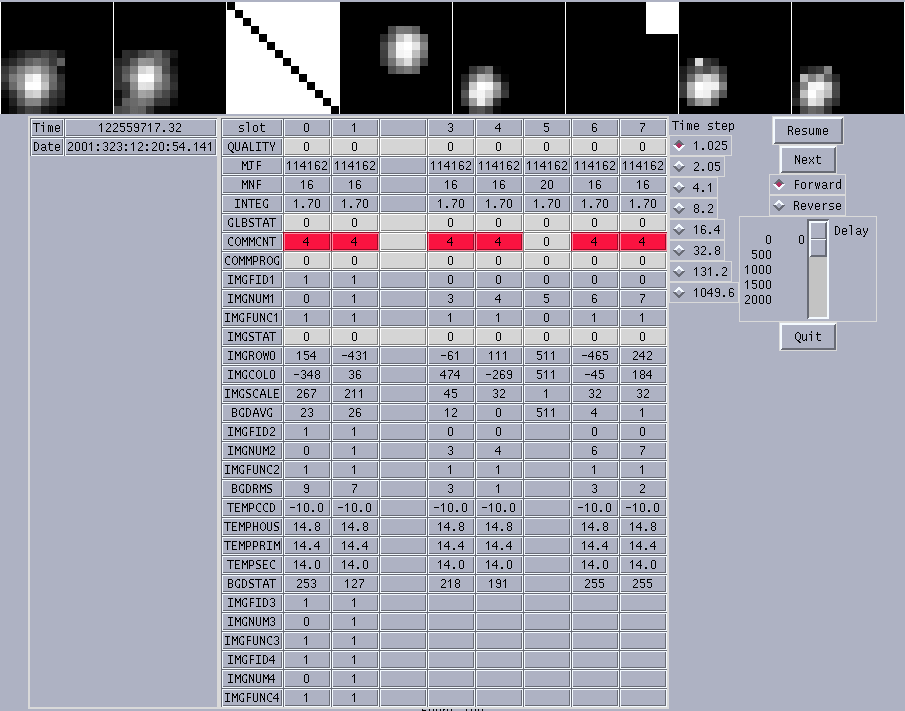This screenshot has height=711, width=905.
Task: Click the IMGFID1 row label
Action: coord(252,280)
